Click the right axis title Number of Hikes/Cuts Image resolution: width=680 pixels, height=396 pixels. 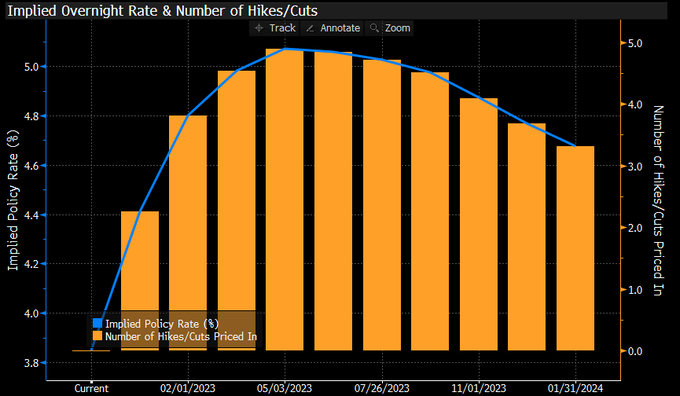tap(658, 200)
